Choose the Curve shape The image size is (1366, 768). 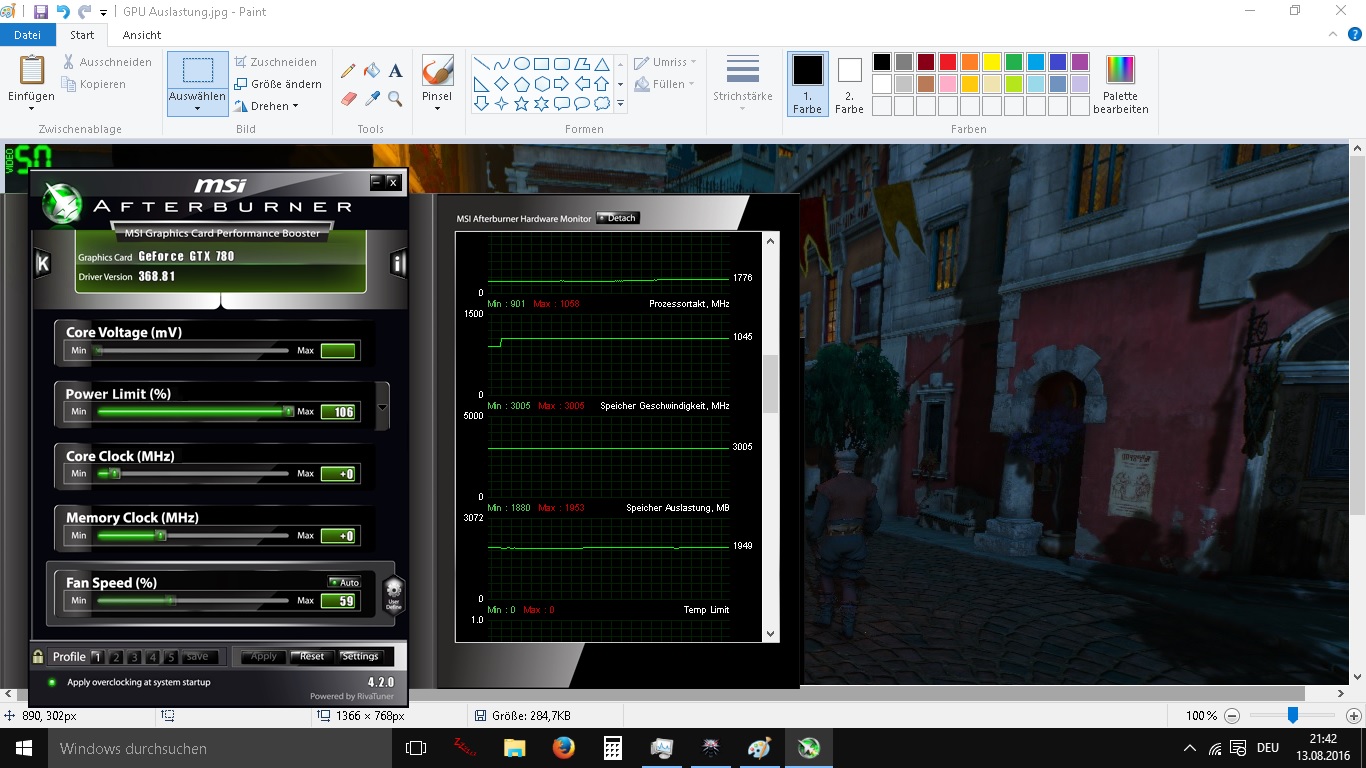pos(501,64)
